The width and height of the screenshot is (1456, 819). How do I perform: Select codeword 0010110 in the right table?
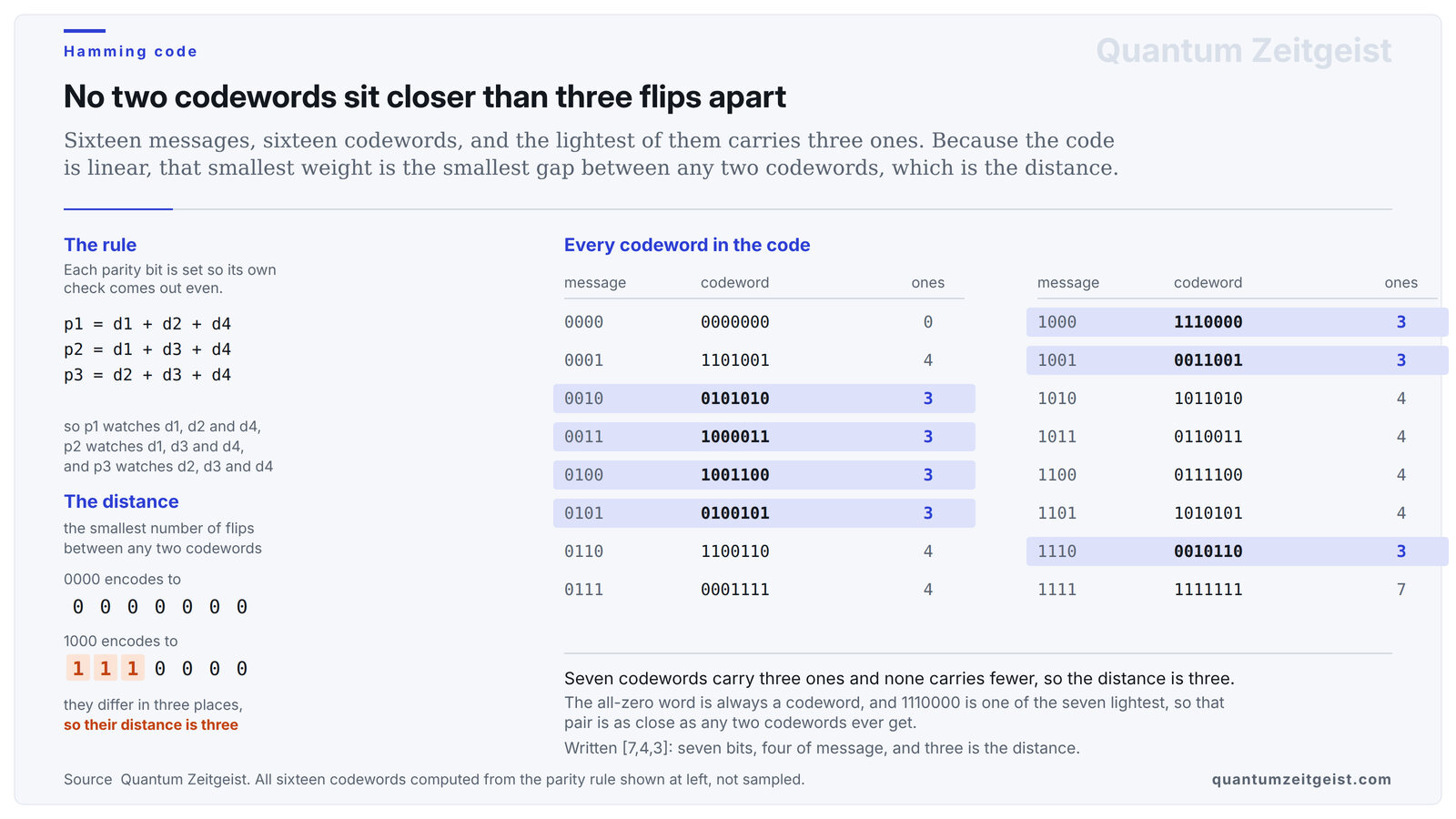coord(1208,551)
